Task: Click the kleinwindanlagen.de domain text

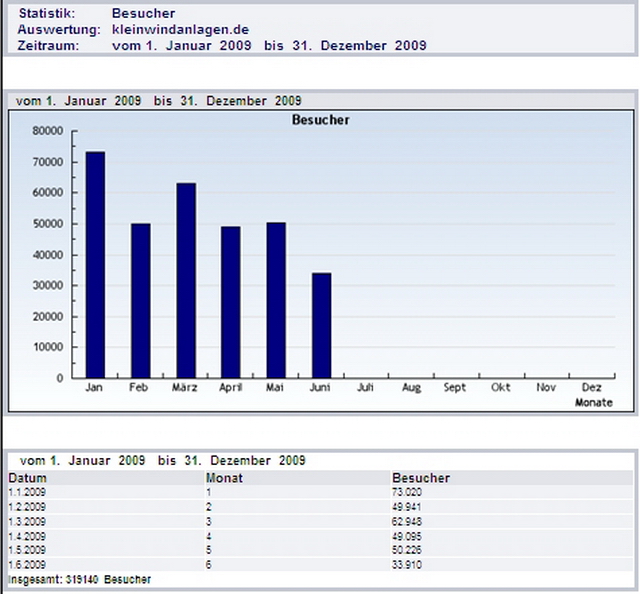Action: [x=180, y=30]
